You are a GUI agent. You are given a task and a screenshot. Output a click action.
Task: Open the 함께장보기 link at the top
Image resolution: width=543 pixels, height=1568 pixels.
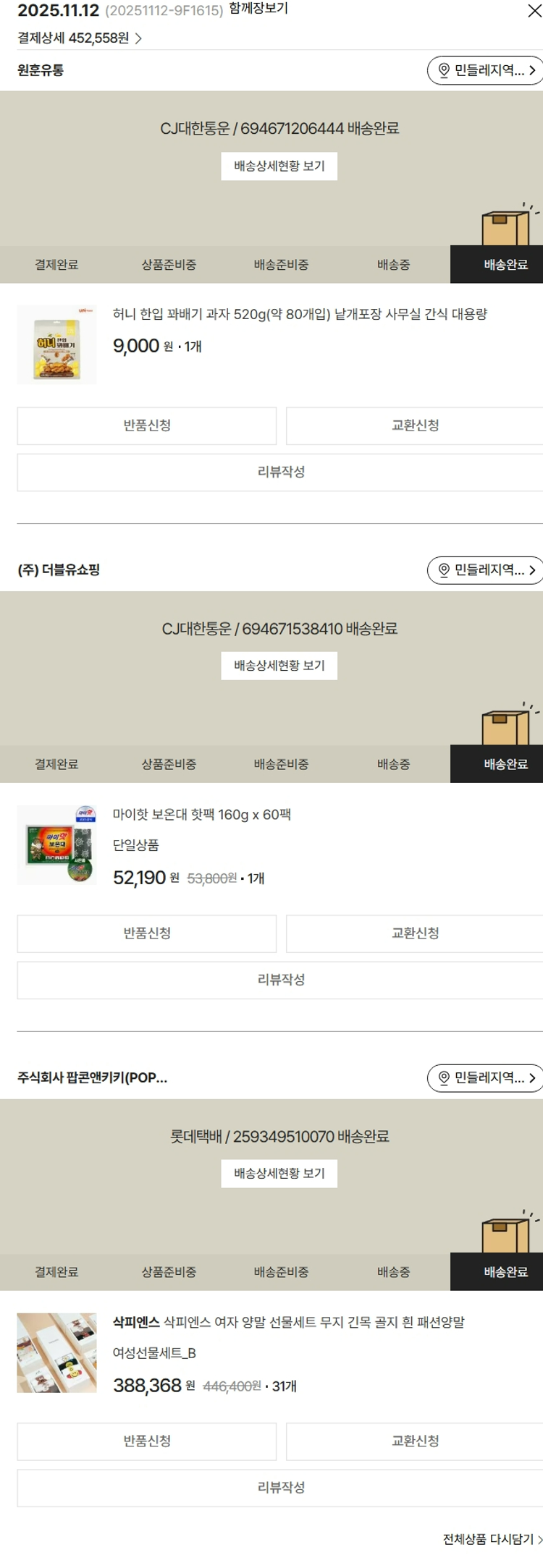point(258,9)
